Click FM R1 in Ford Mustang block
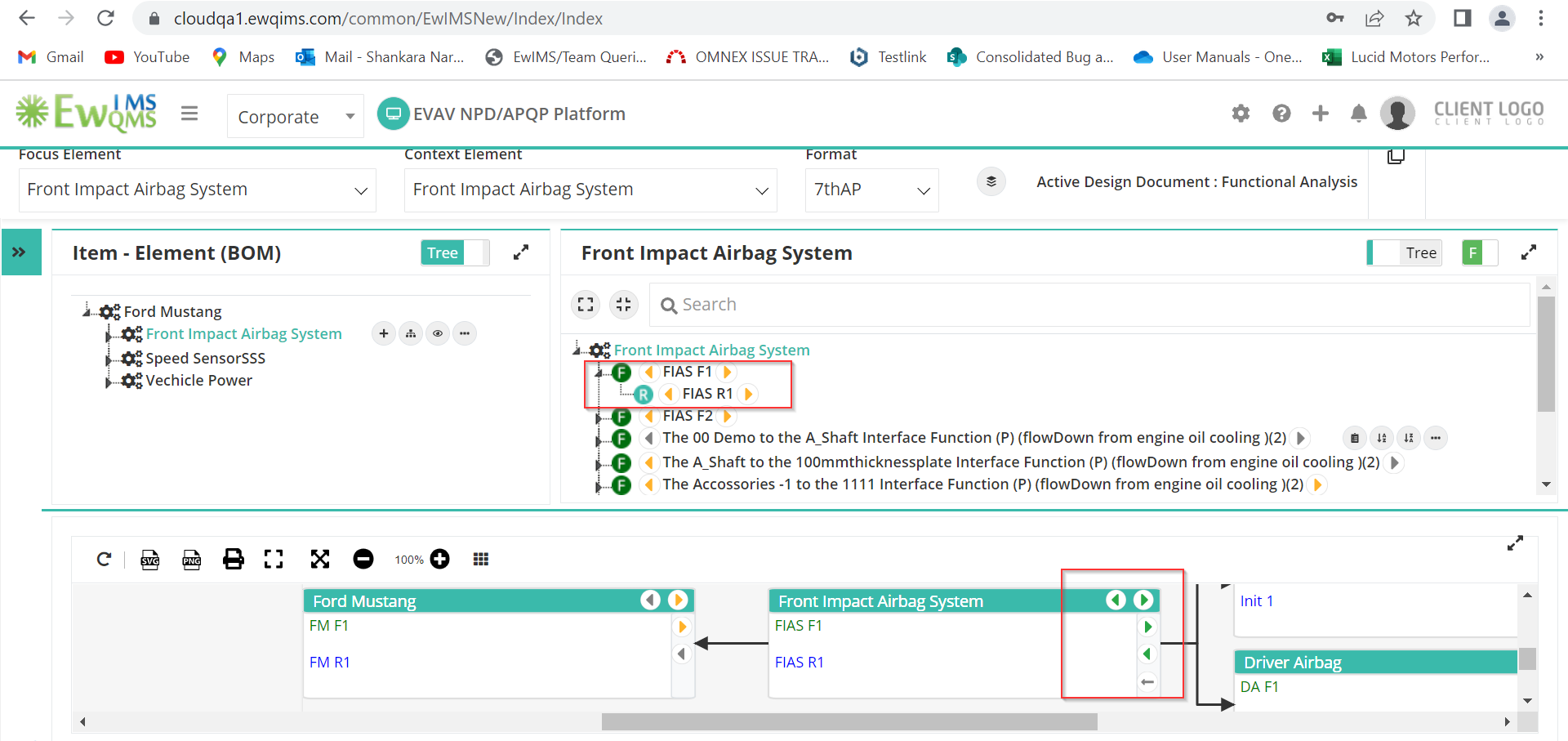 coord(330,663)
